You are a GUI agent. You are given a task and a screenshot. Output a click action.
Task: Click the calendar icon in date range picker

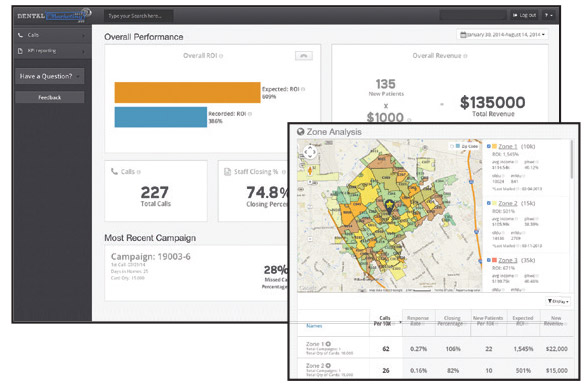coord(463,34)
